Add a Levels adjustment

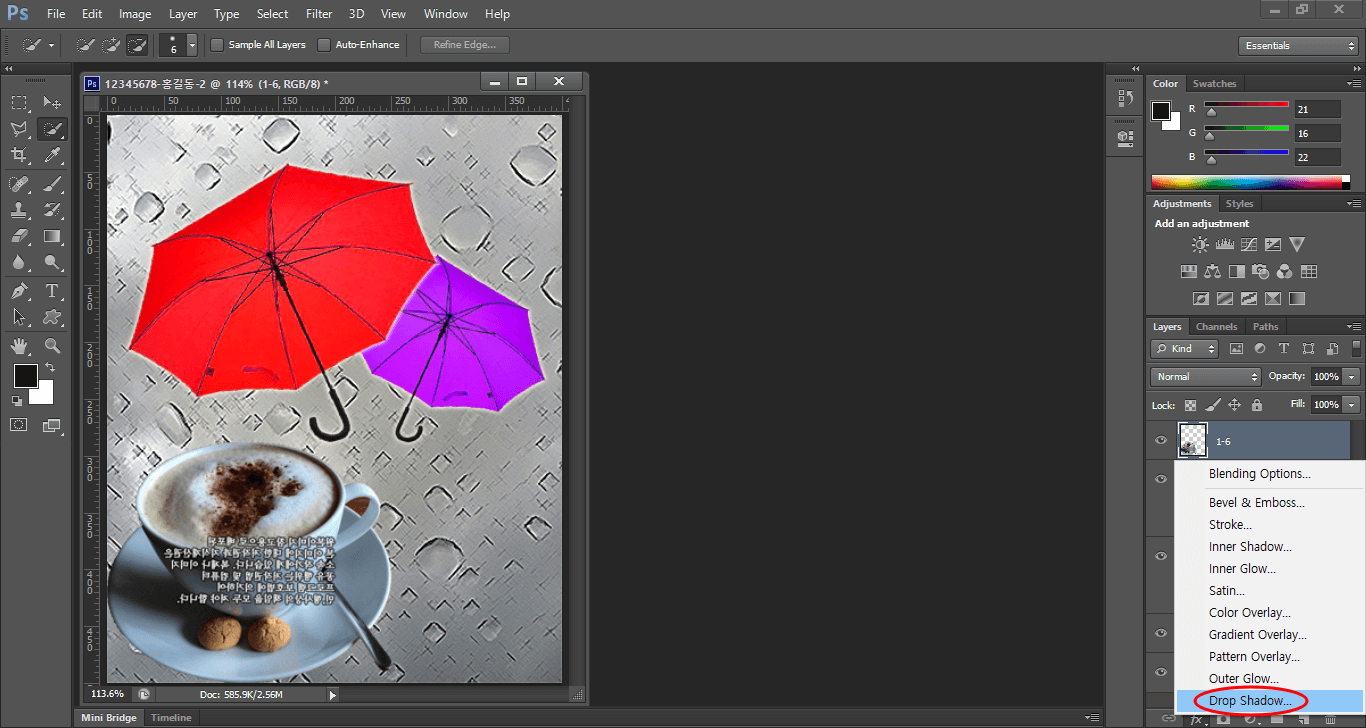click(1225, 244)
